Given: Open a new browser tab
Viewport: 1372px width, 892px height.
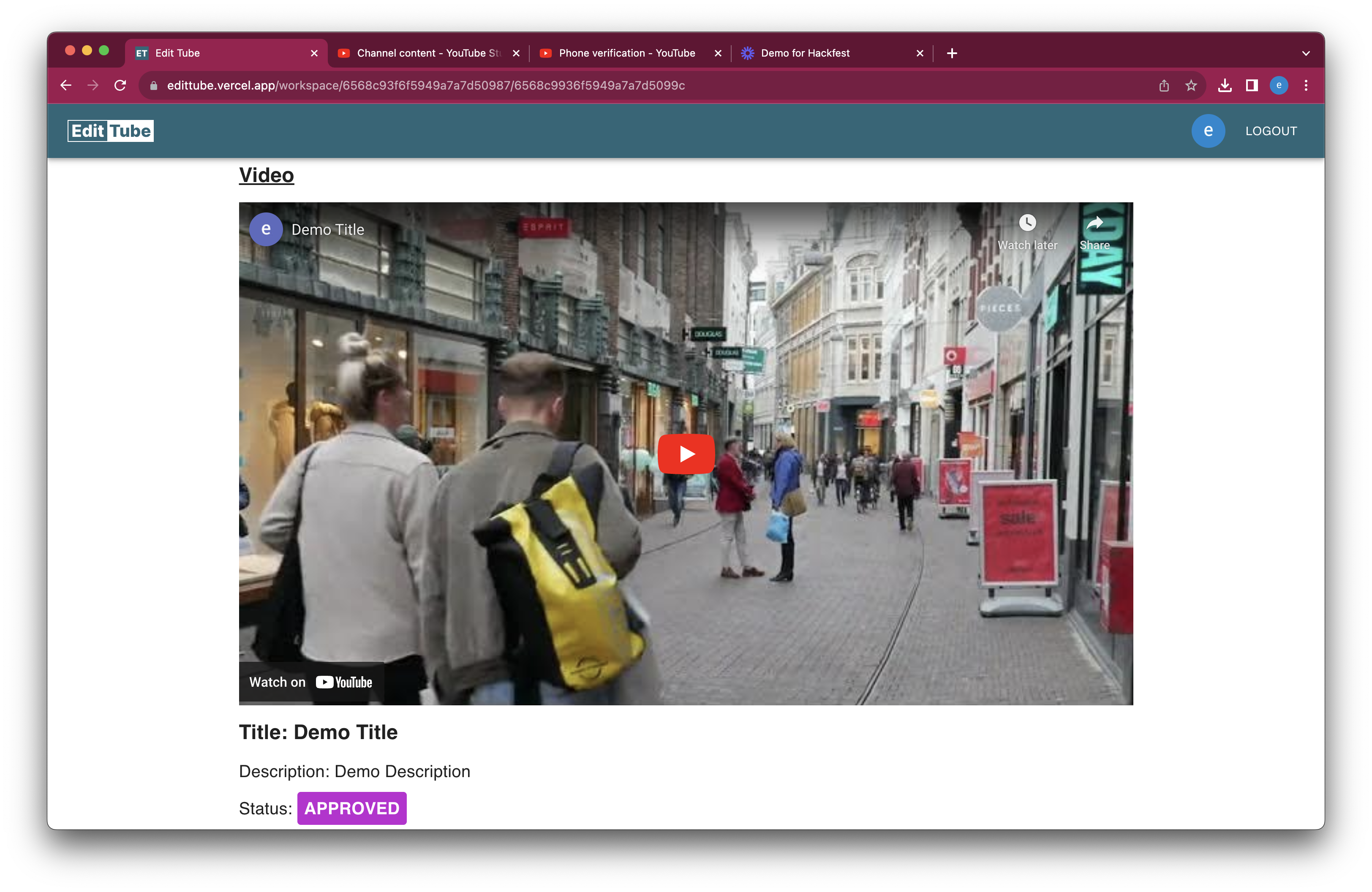Looking at the screenshot, I should (x=952, y=53).
